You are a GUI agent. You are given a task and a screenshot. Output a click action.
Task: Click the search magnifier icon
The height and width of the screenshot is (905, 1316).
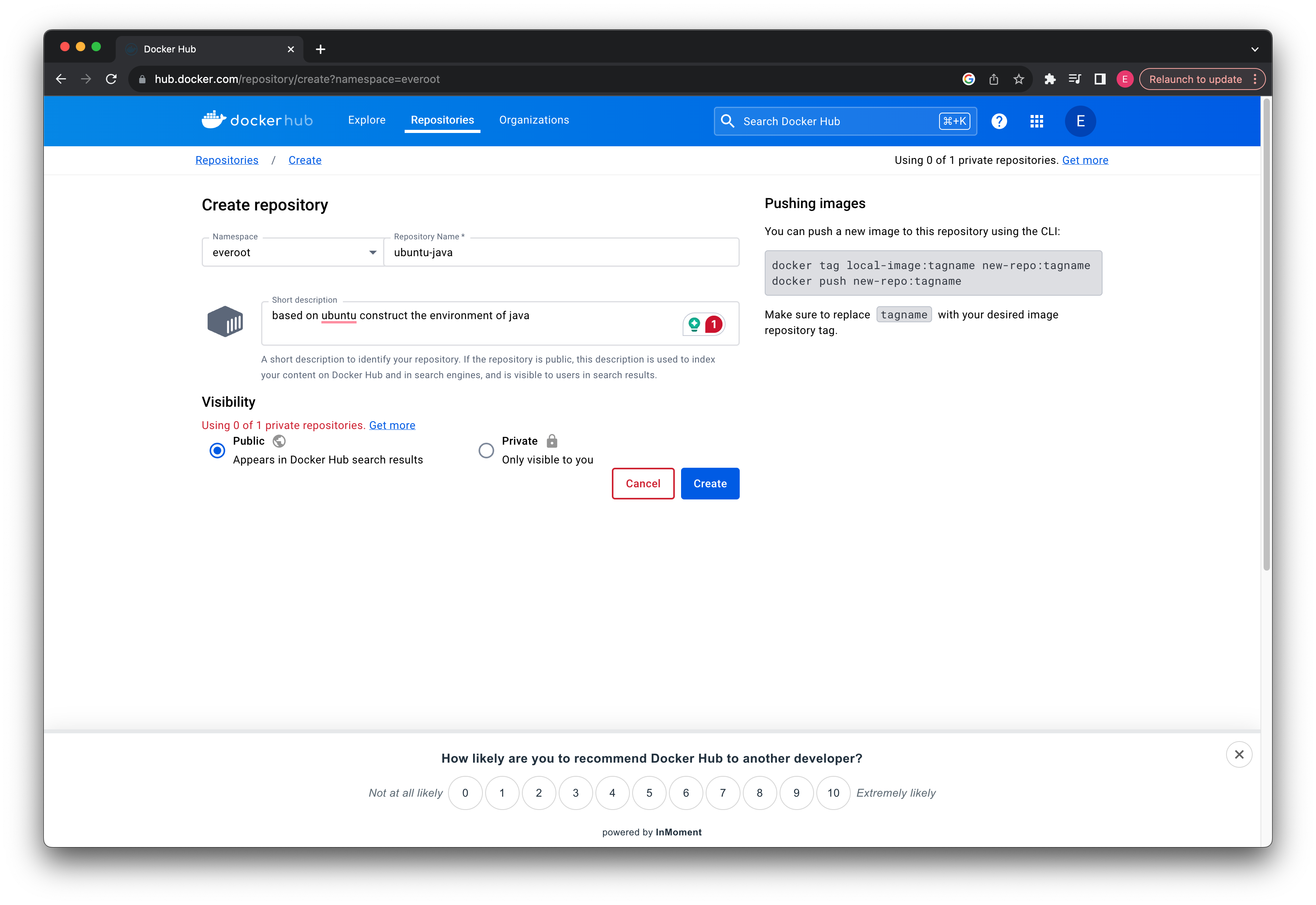click(727, 121)
